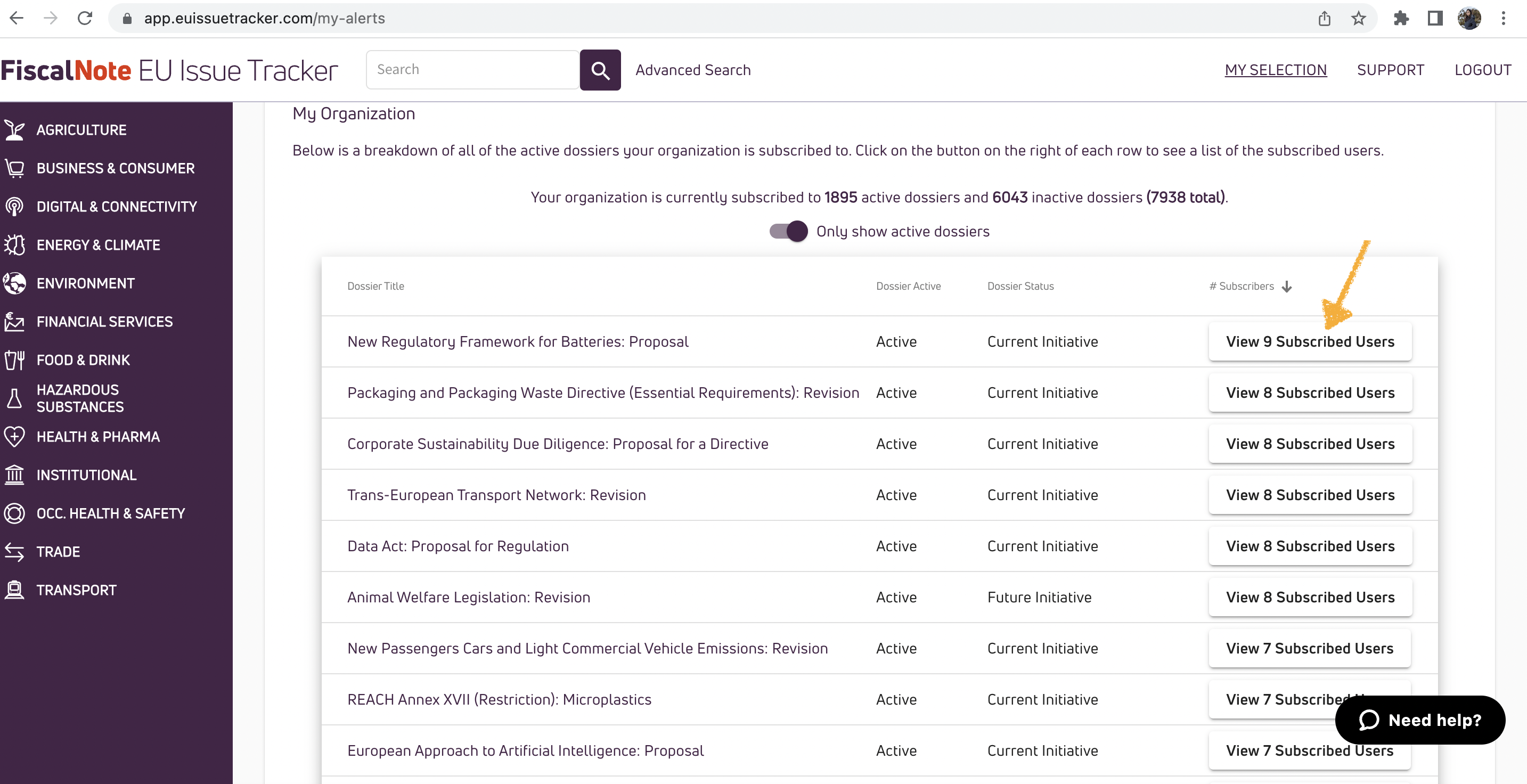Open the SUPPORT link
Screen dimensions: 1527x784
click(x=1390, y=70)
